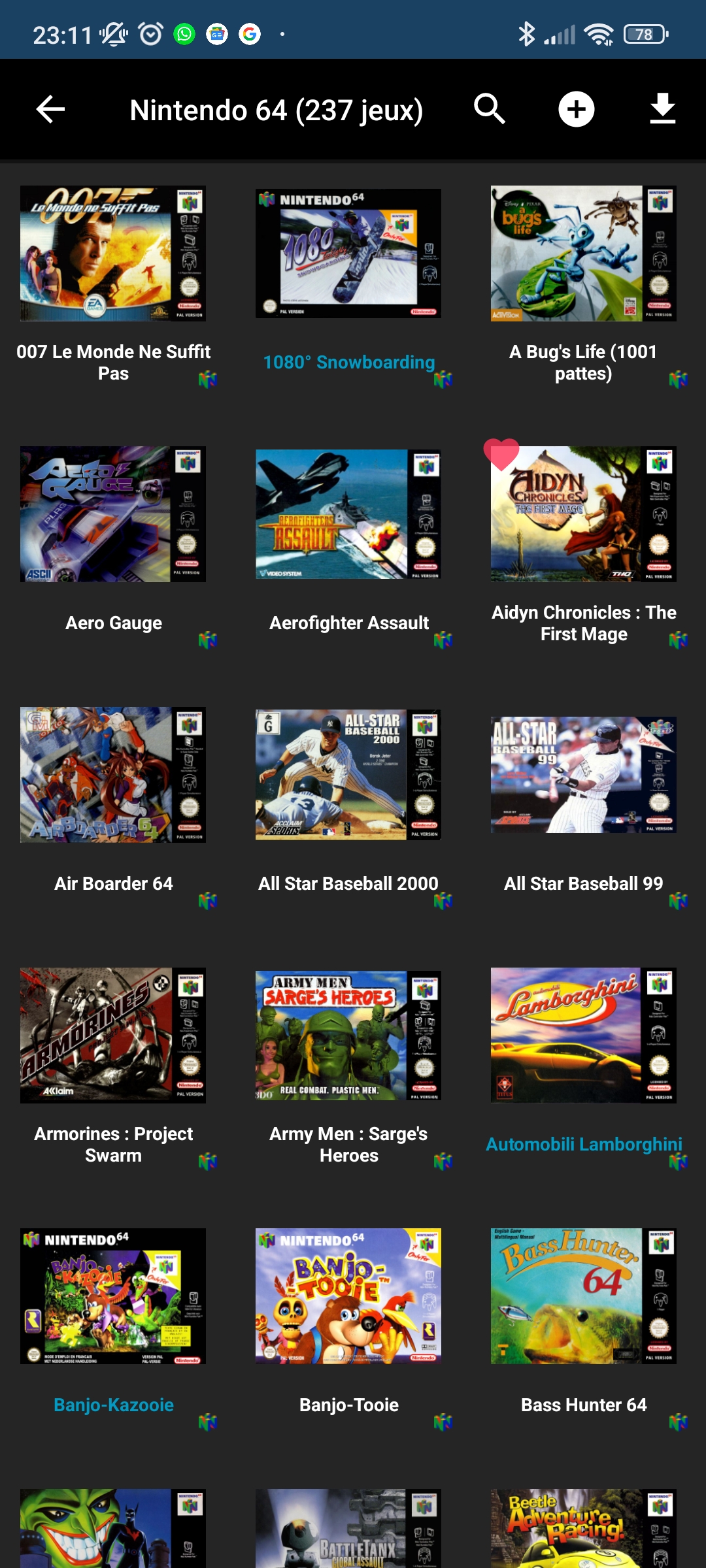The height and width of the screenshot is (1568, 706).
Task: Tap the add plus circle icon
Action: coord(576,109)
